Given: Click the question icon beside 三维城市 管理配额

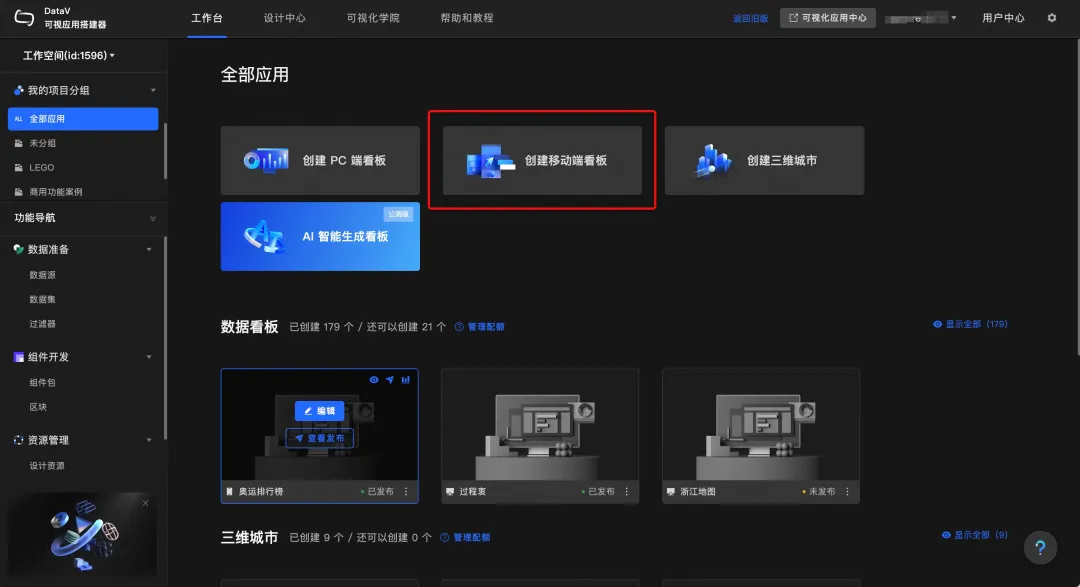Looking at the screenshot, I should (x=444, y=537).
